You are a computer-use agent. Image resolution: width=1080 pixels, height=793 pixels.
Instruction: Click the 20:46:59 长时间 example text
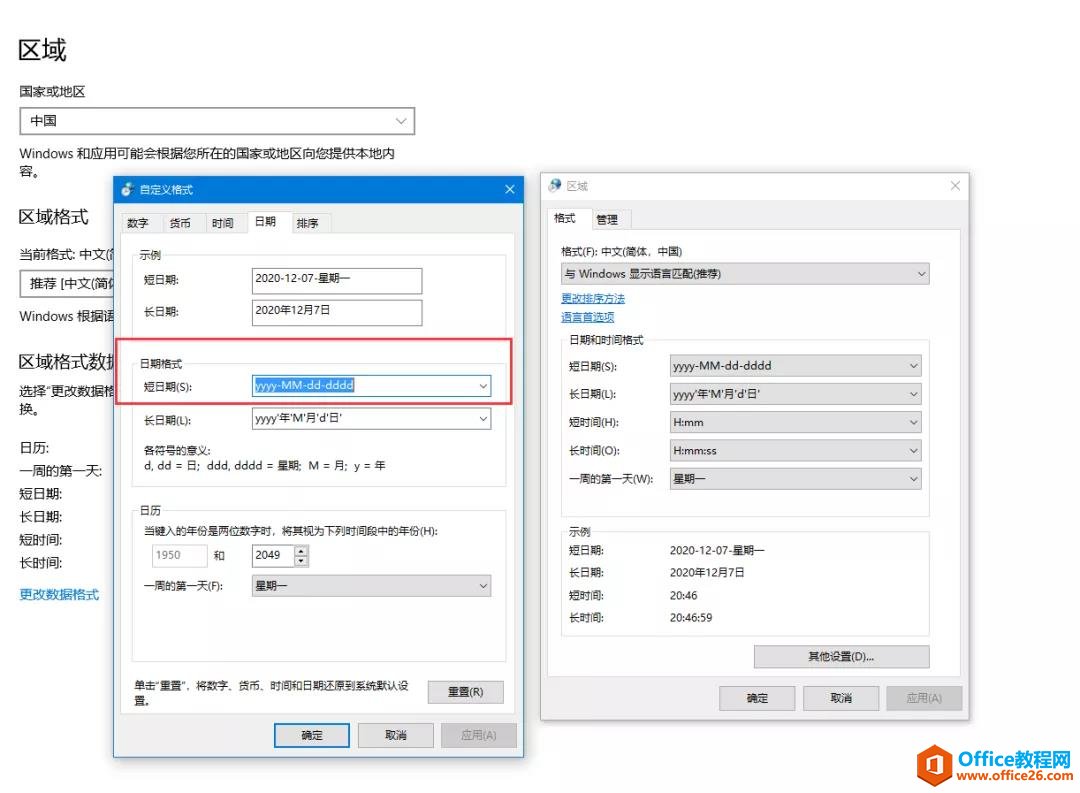pos(691,617)
